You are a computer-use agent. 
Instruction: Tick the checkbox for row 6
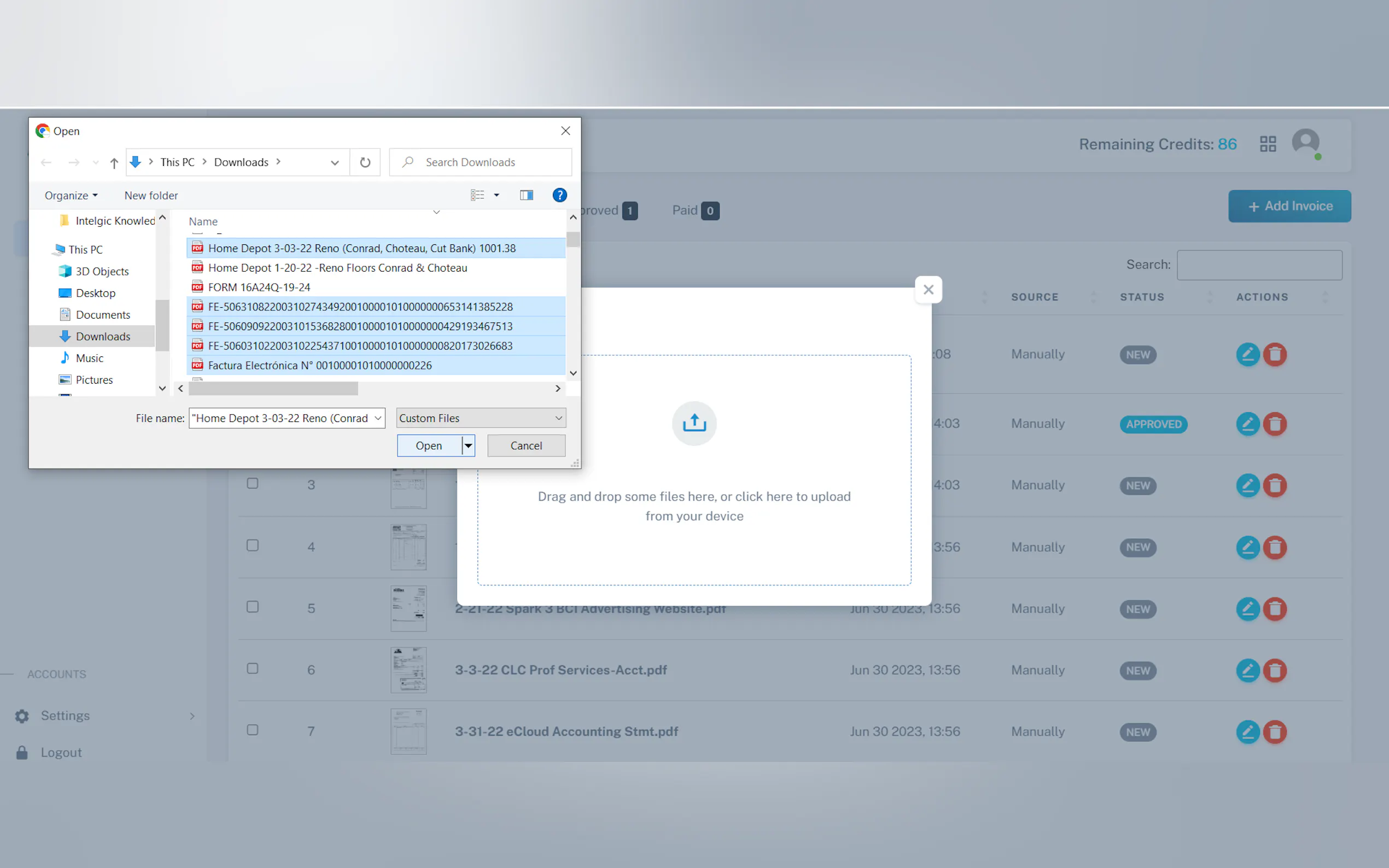pos(253,669)
